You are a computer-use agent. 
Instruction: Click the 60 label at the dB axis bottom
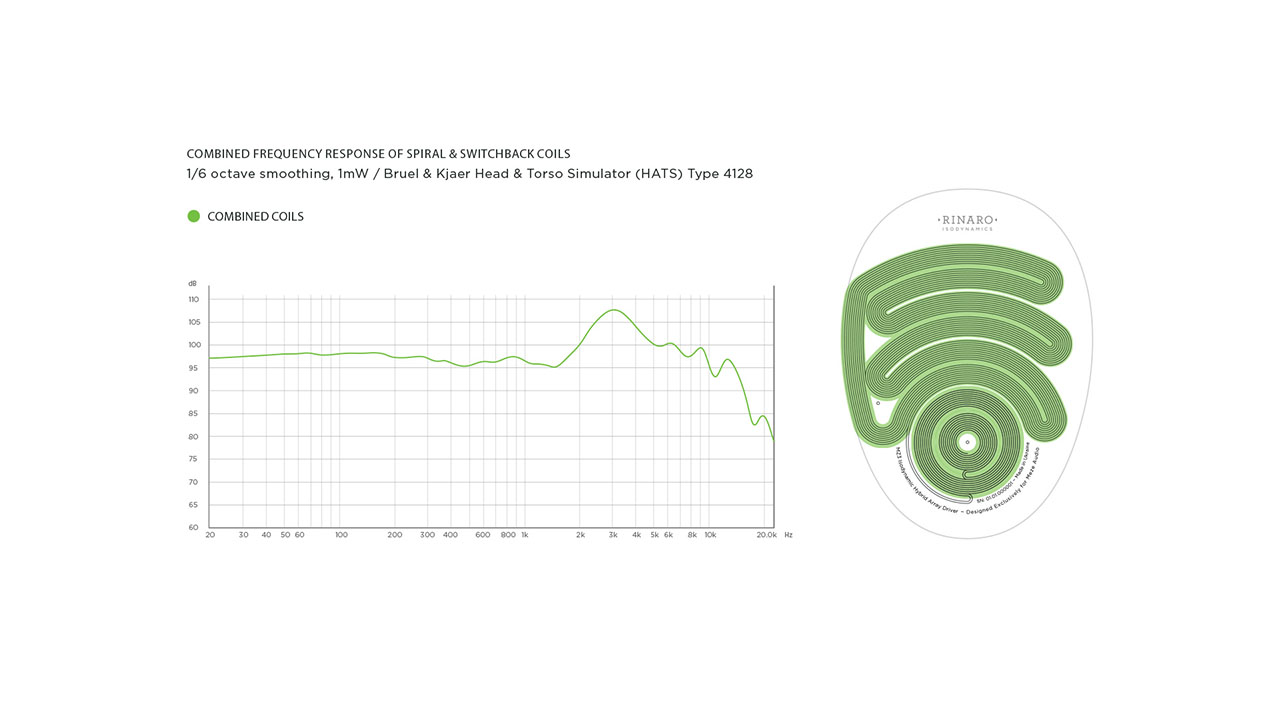click(194, 527)
